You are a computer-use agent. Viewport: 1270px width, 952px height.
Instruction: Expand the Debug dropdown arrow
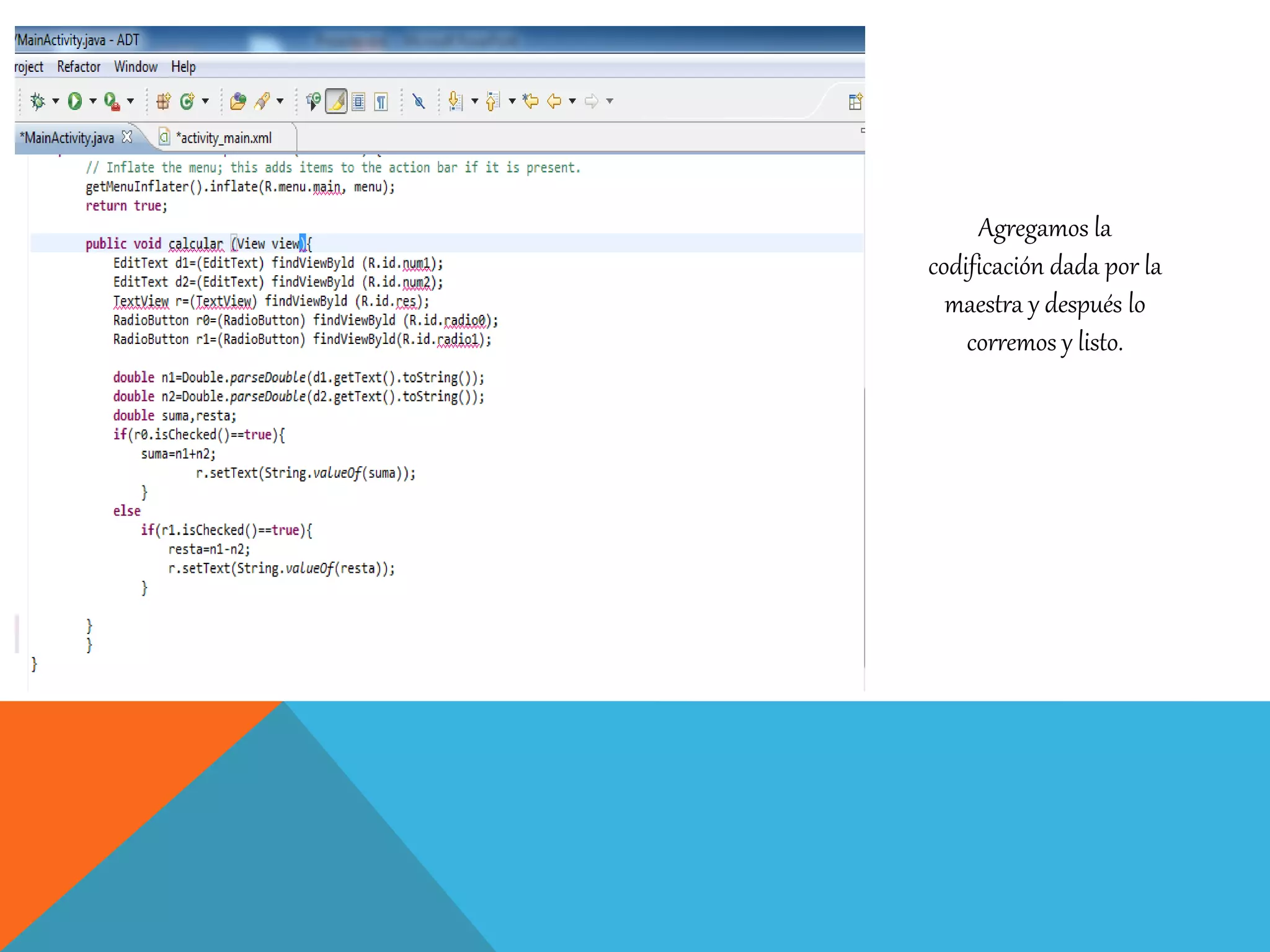(x=56, y=101)
